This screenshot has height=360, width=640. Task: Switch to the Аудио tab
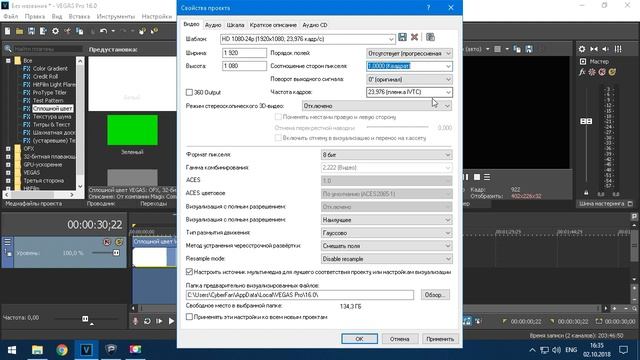tap(213, 25)
